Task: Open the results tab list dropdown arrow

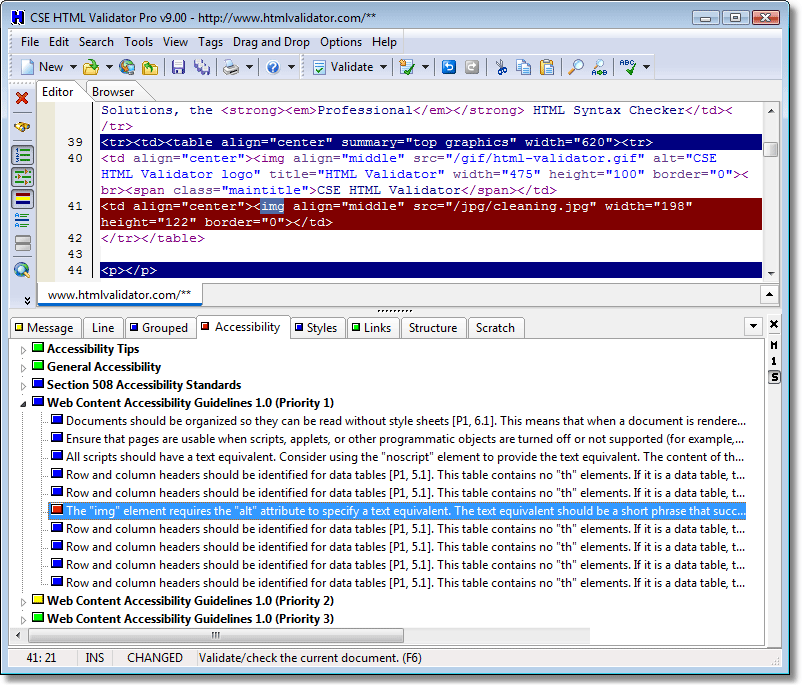Action: click(753, 326)
